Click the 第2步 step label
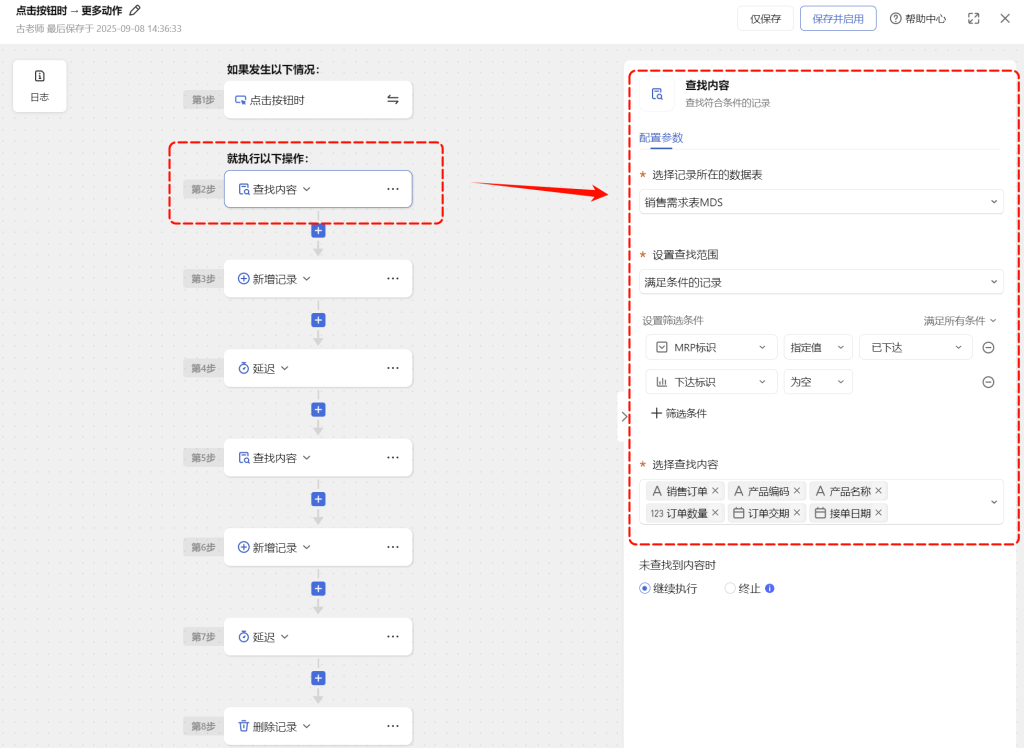 click(203, 189)
